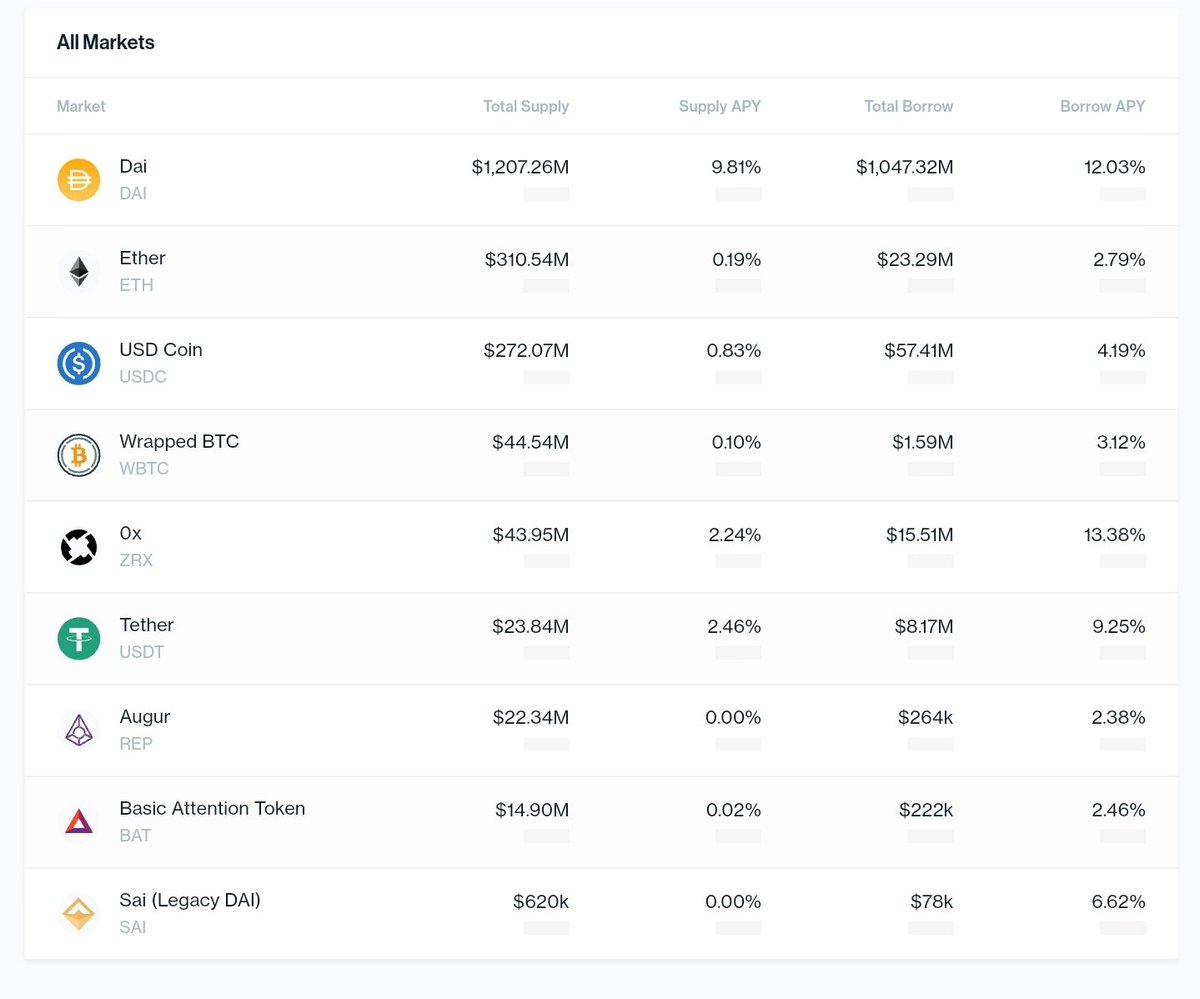Click the Augur REP logo

coord(78,730)
